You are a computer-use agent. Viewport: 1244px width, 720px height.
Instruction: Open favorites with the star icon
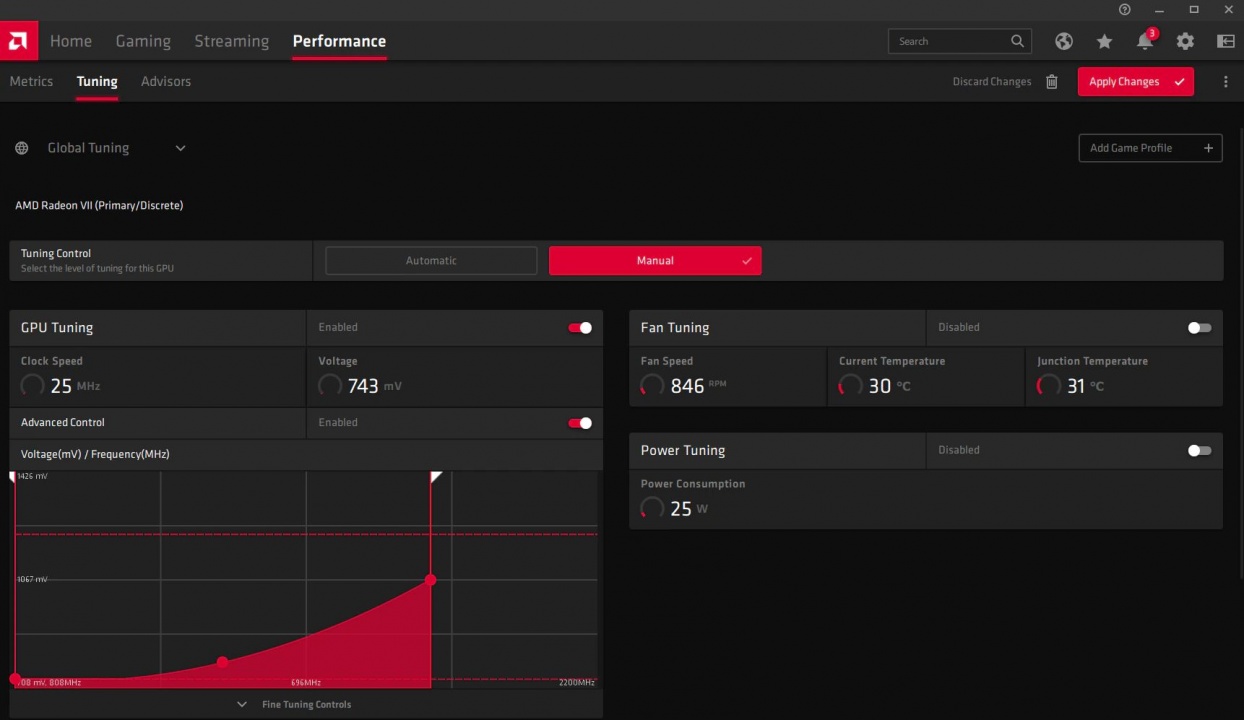1104,41
